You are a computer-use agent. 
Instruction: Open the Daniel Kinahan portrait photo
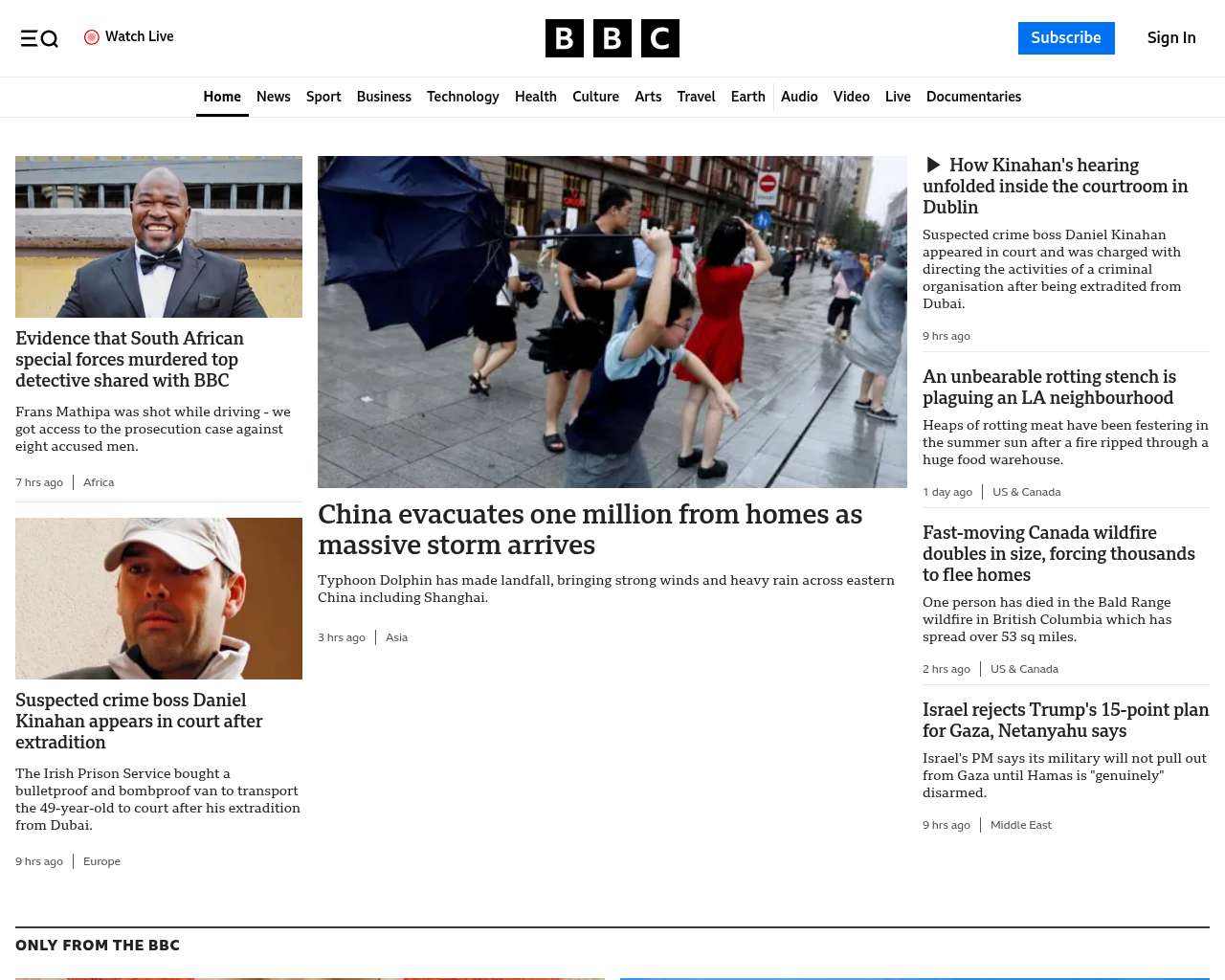159,598
